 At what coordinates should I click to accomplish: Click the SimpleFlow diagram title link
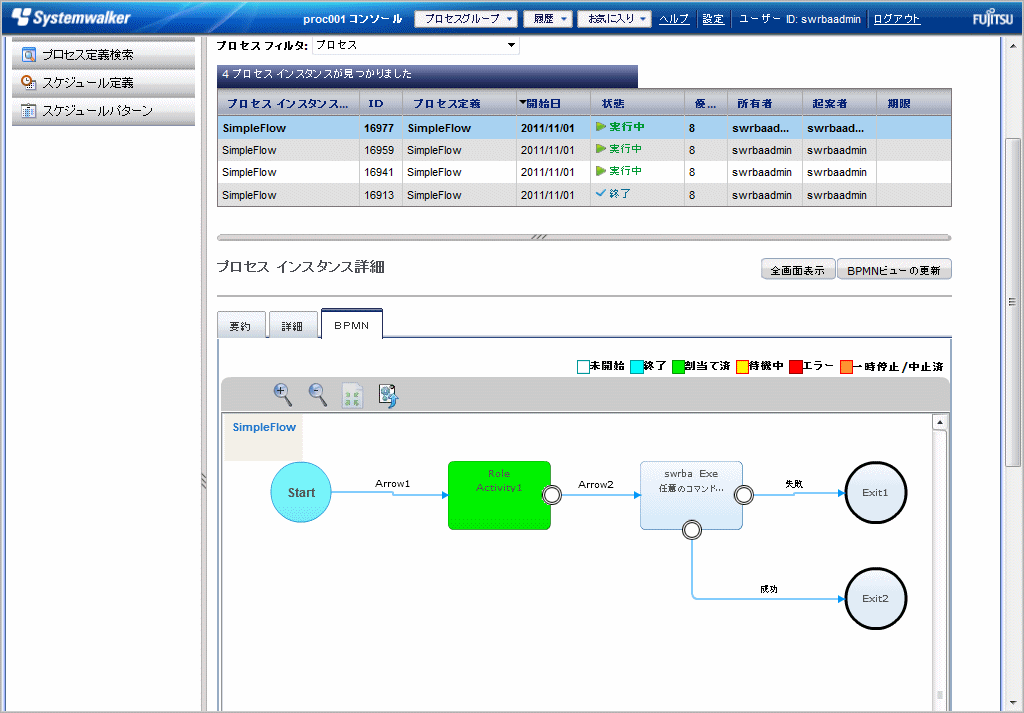pos(264,427)
